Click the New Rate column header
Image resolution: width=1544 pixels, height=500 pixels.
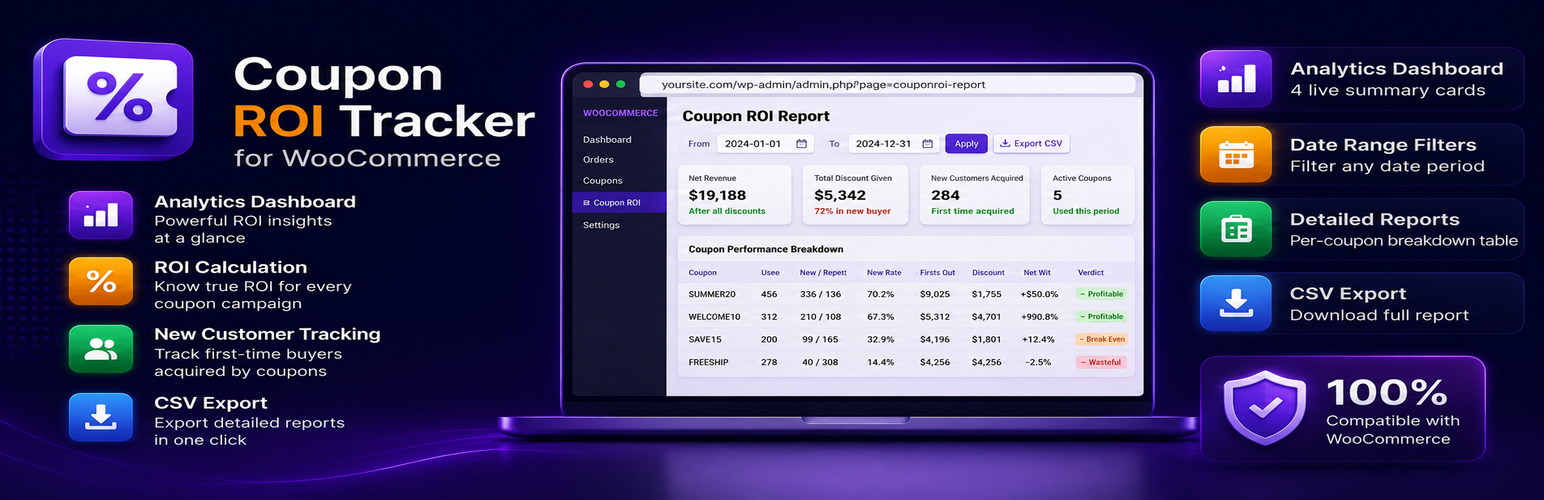click(884, 272)
